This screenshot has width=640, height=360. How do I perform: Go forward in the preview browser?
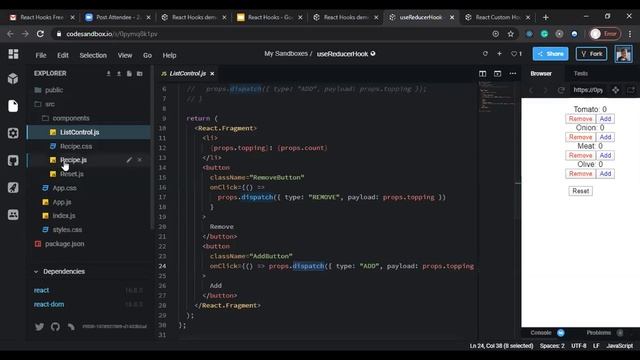click(545, 90)
